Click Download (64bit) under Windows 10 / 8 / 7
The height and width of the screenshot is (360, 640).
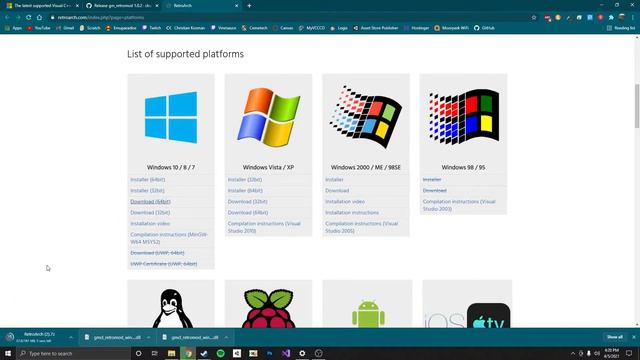pyautogui.click(x=150, y=202)
